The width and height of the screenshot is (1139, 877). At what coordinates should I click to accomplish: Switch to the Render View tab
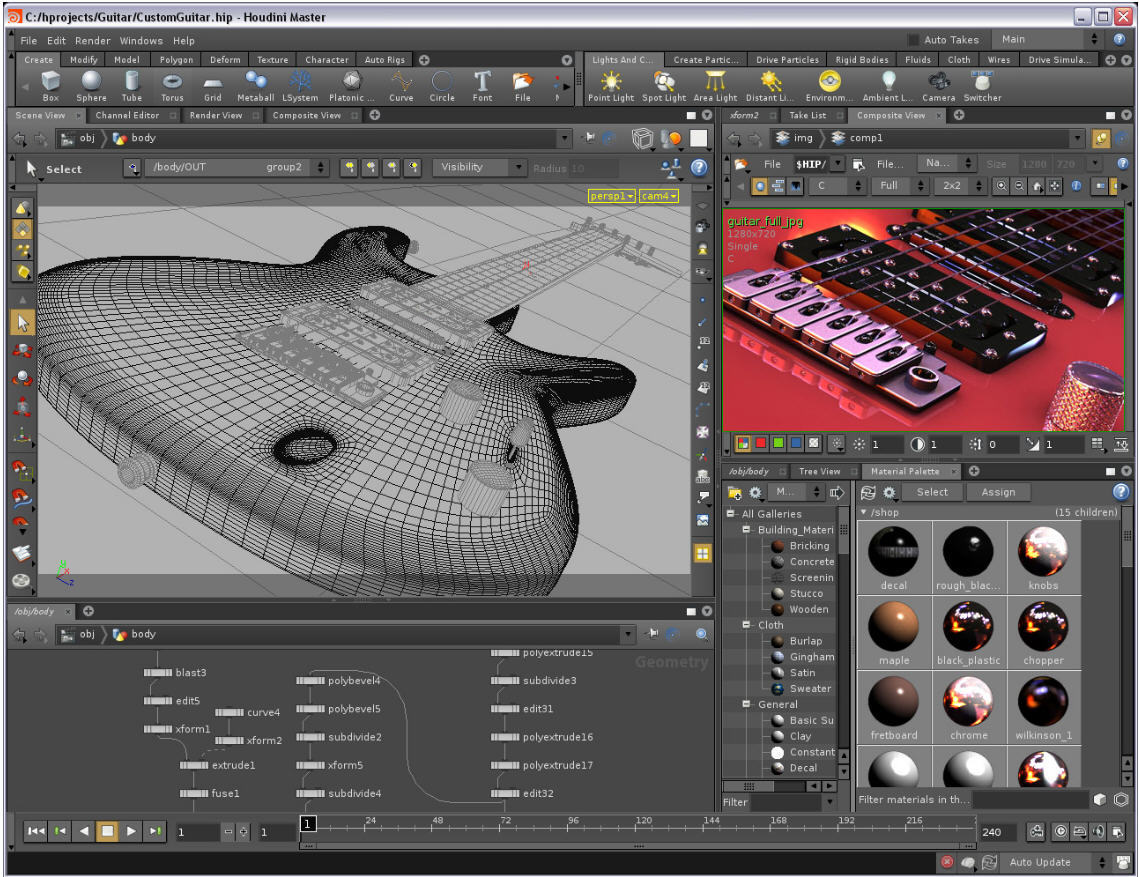point(219,115)
